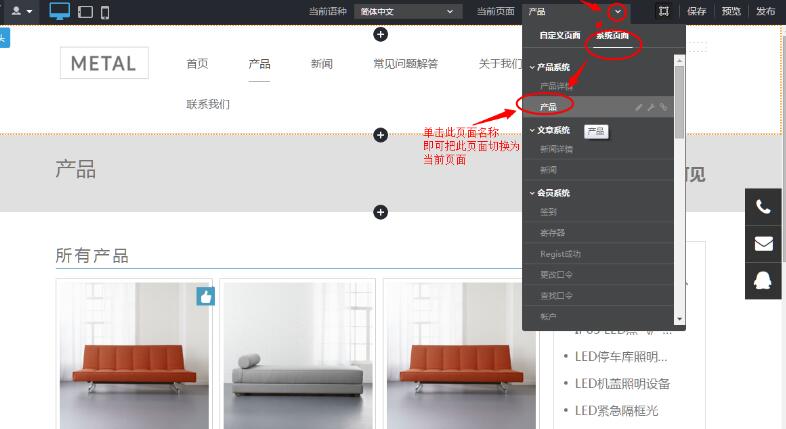
Task: Click the scrollbar down arrow in page list
Action: [679, 319]
